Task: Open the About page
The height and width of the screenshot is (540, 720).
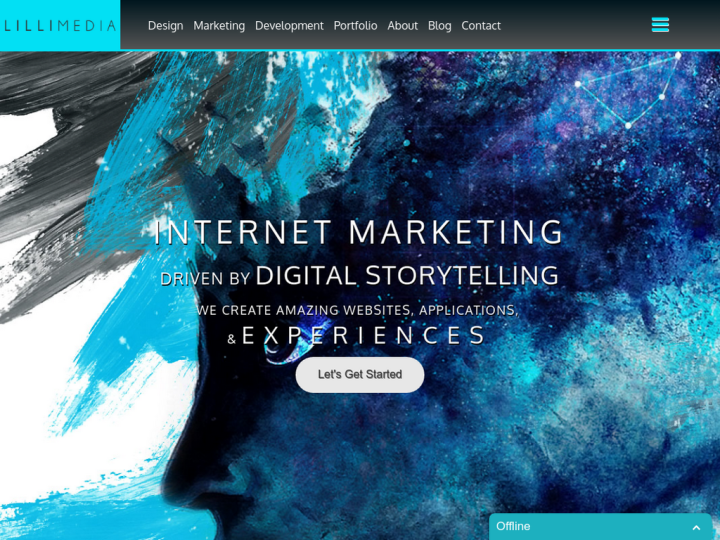Action: [x=403, y=26]
